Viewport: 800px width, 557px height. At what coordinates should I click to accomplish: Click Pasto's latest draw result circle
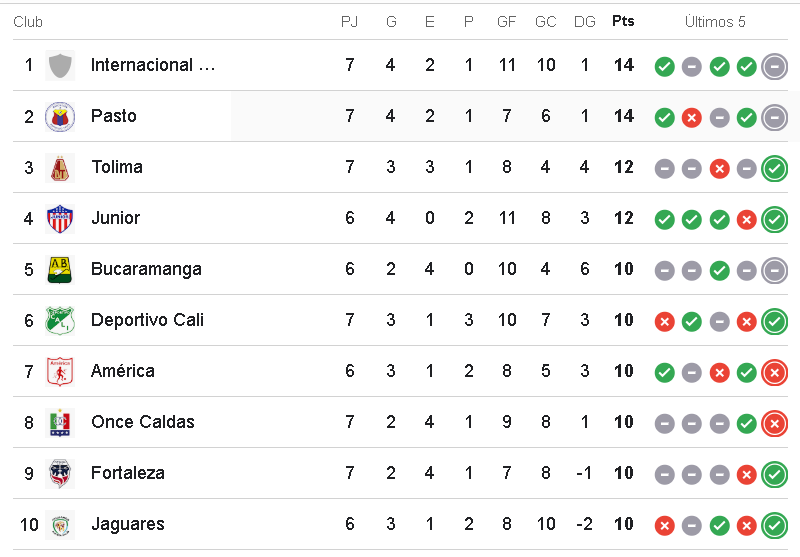point(774,117)
